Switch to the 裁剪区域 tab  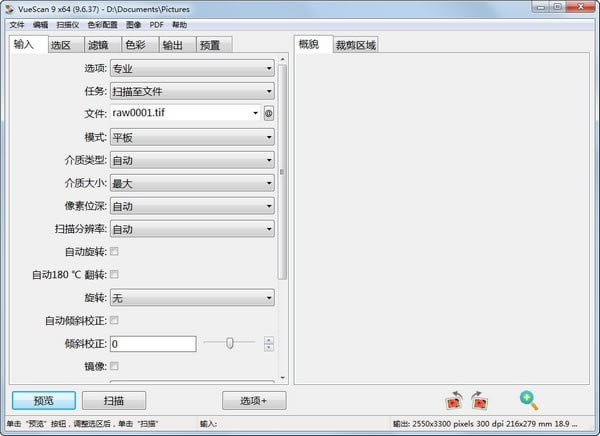356,45
